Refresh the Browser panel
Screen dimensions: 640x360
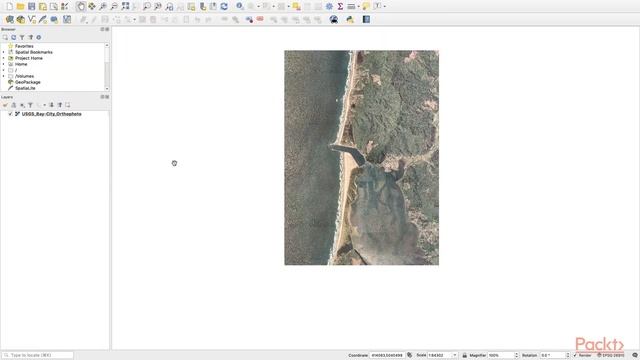pyautogui.click(x=13, y=37)
